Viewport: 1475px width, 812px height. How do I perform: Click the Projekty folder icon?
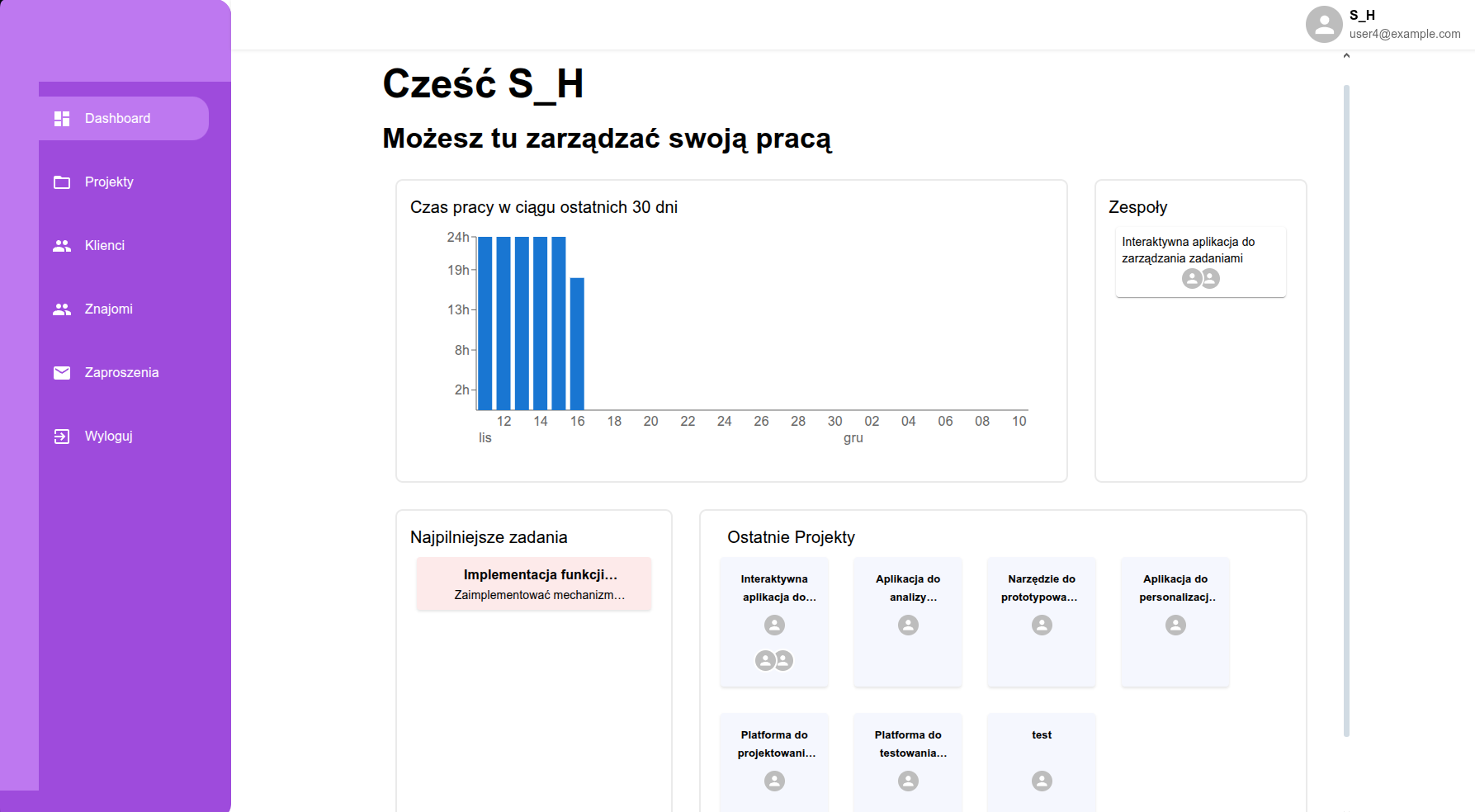(62, 182)
